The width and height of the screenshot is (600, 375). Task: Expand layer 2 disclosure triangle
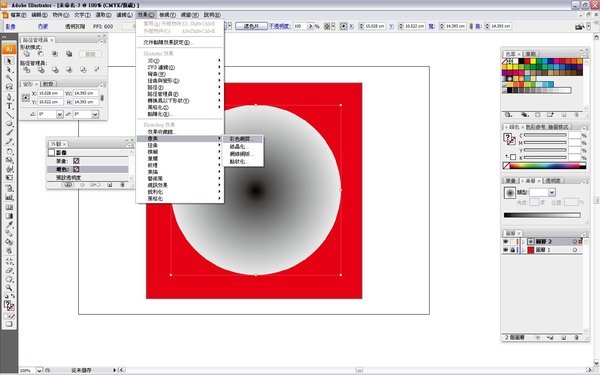(523, 241)
